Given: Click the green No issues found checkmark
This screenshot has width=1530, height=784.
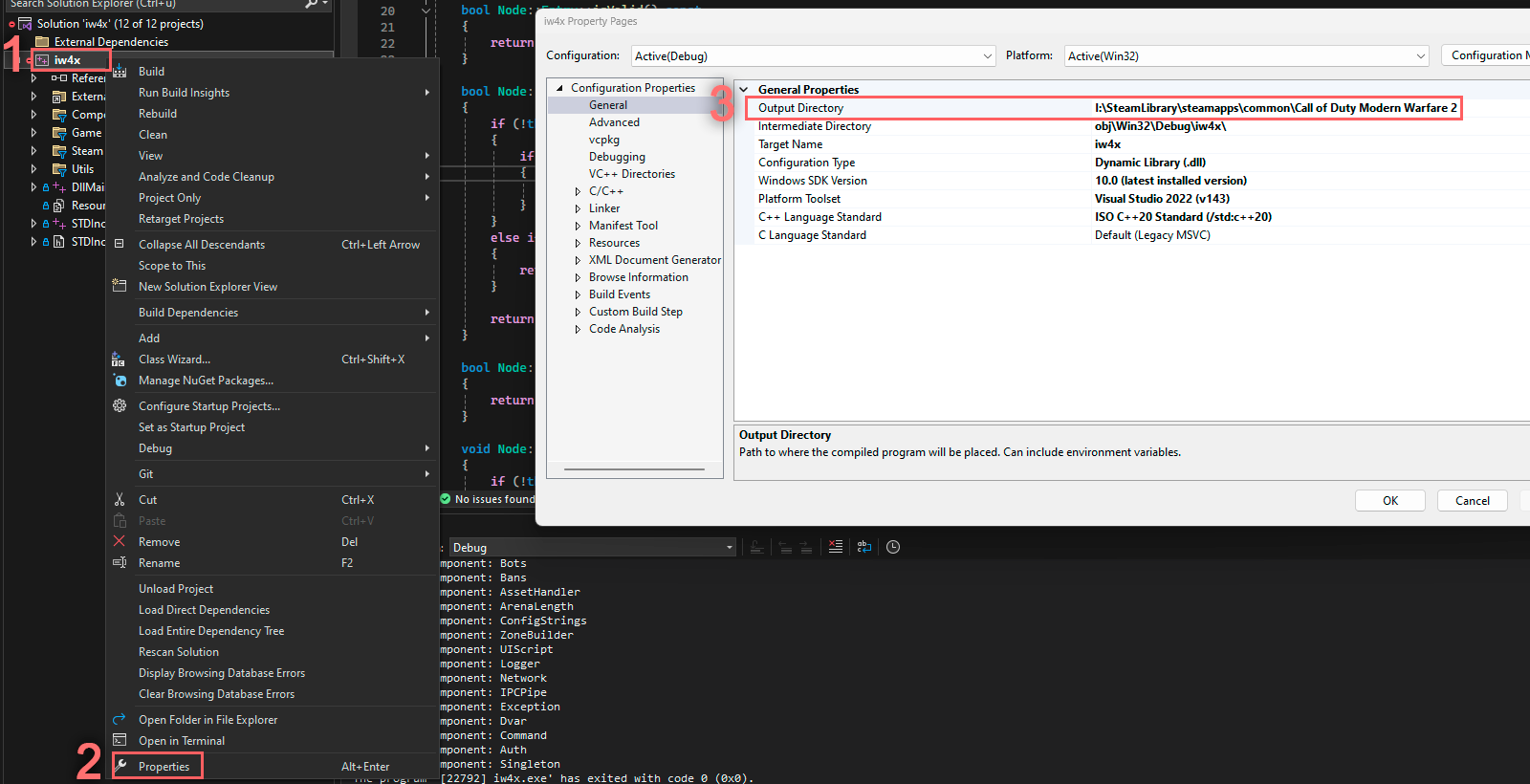Looking at the screenshot, I should [x=446, y=499].
